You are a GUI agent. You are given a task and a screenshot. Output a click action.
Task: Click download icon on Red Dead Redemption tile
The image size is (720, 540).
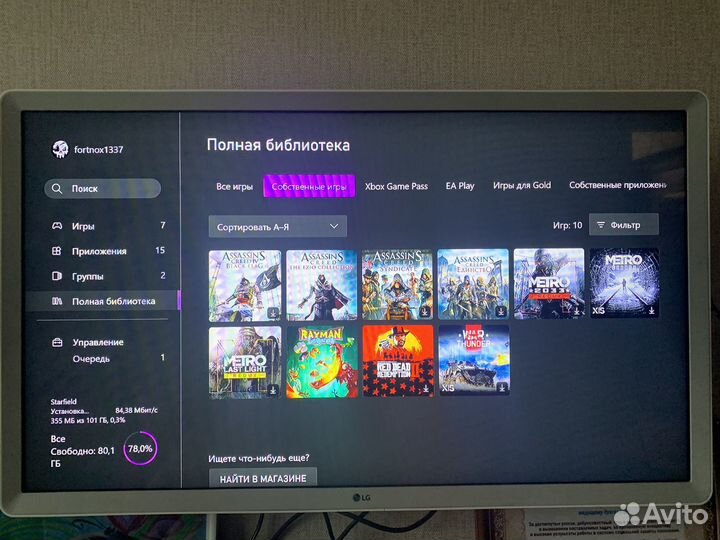coord(426,389)
